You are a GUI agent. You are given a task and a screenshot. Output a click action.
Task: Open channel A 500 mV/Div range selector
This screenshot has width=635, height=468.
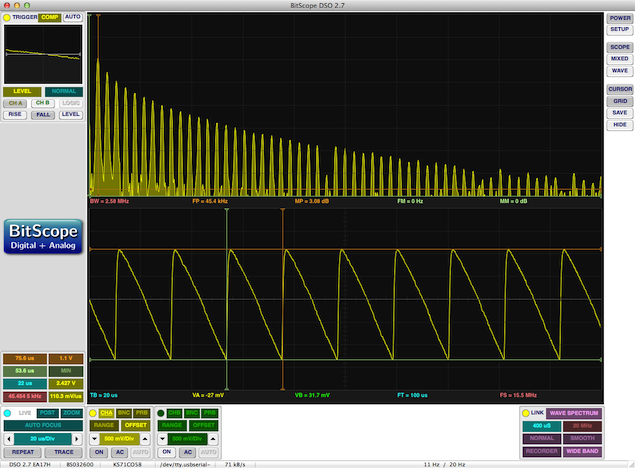(x=119, y=438)
